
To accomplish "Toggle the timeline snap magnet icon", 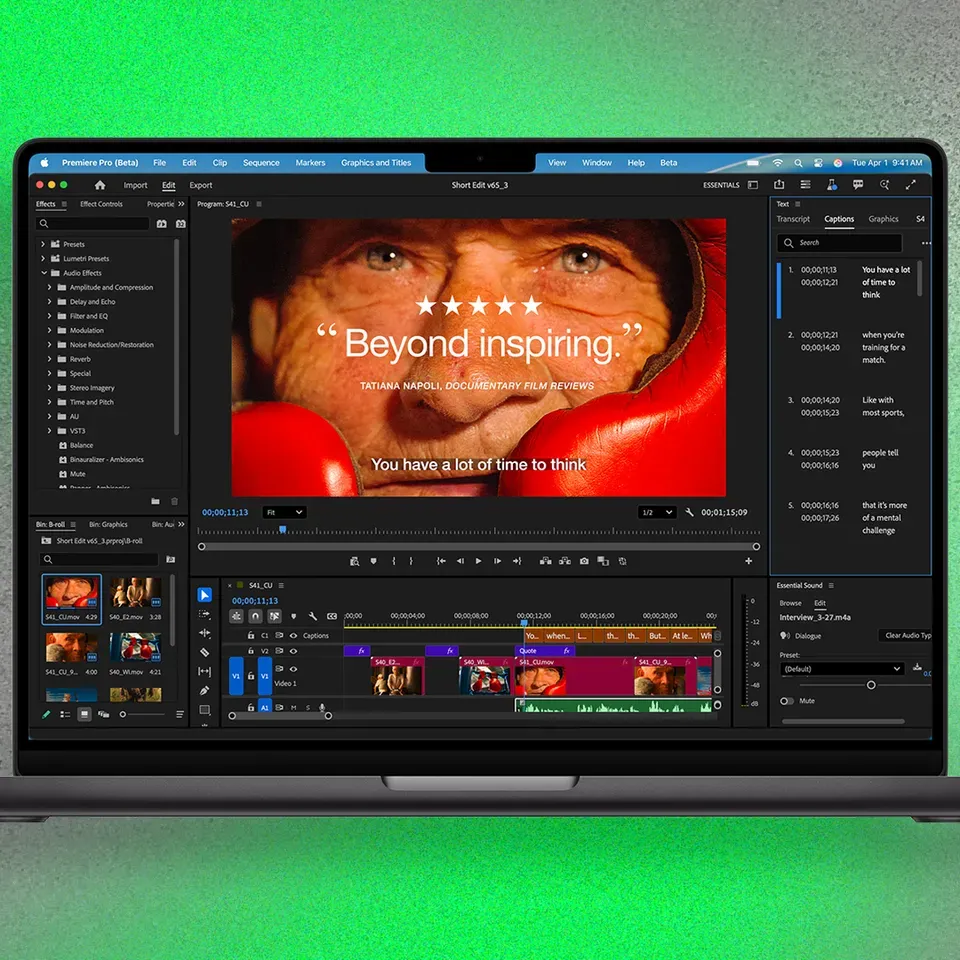I will [255, 617].
